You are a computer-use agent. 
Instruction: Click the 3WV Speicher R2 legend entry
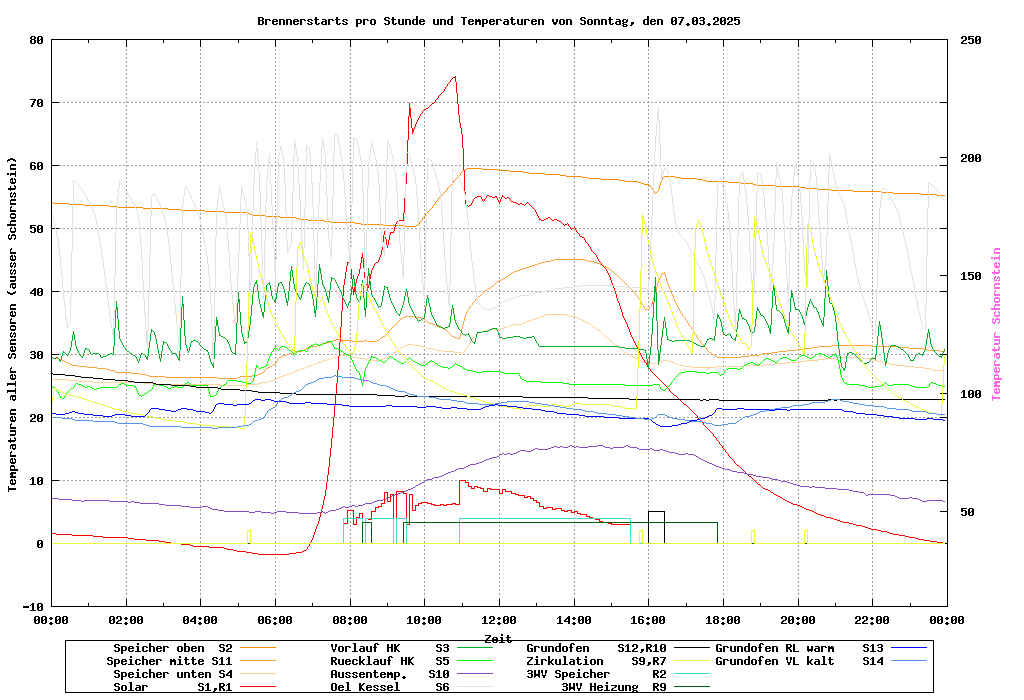tap(596, 674)
